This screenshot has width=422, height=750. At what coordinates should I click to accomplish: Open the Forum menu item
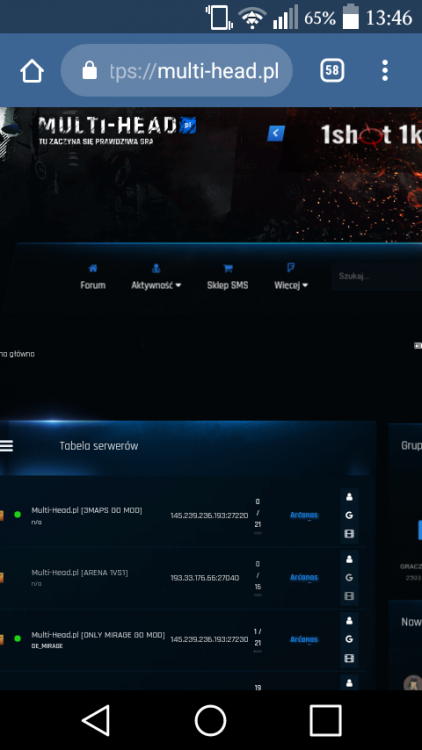(93, 277)
